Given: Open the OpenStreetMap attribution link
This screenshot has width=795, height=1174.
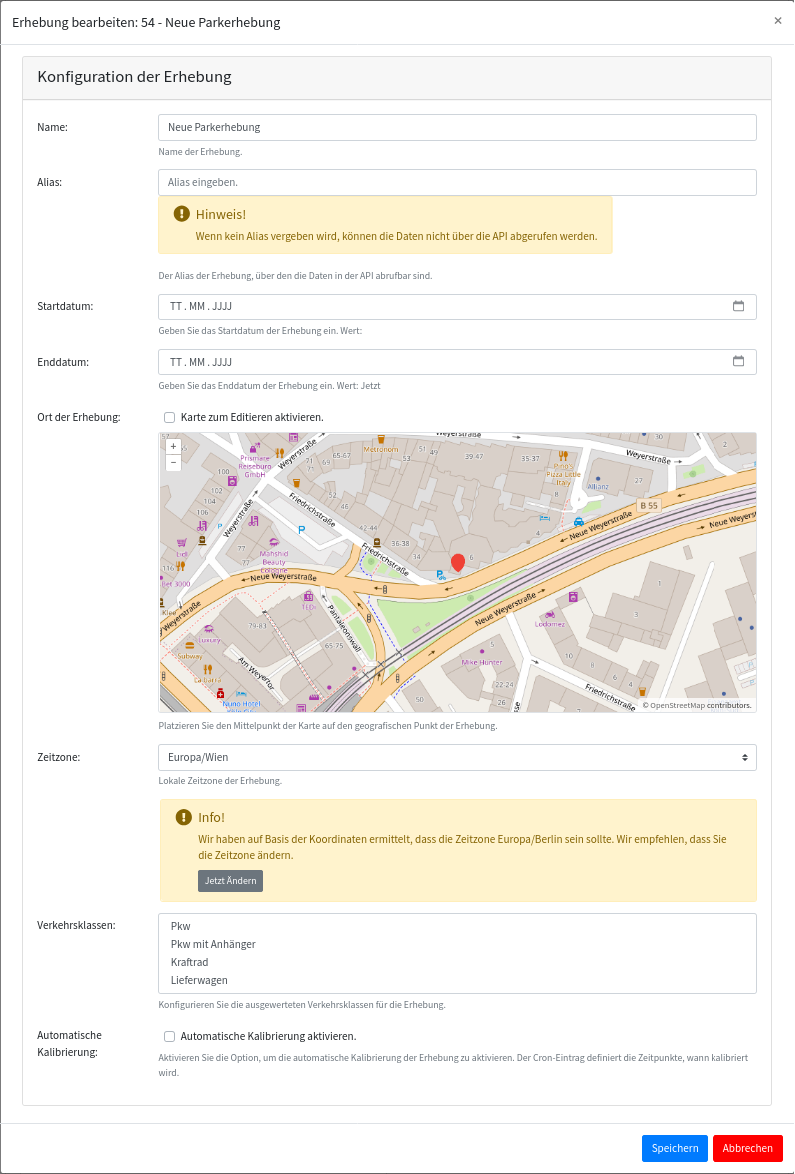Looking at the screenshot, I should point(677,705).
